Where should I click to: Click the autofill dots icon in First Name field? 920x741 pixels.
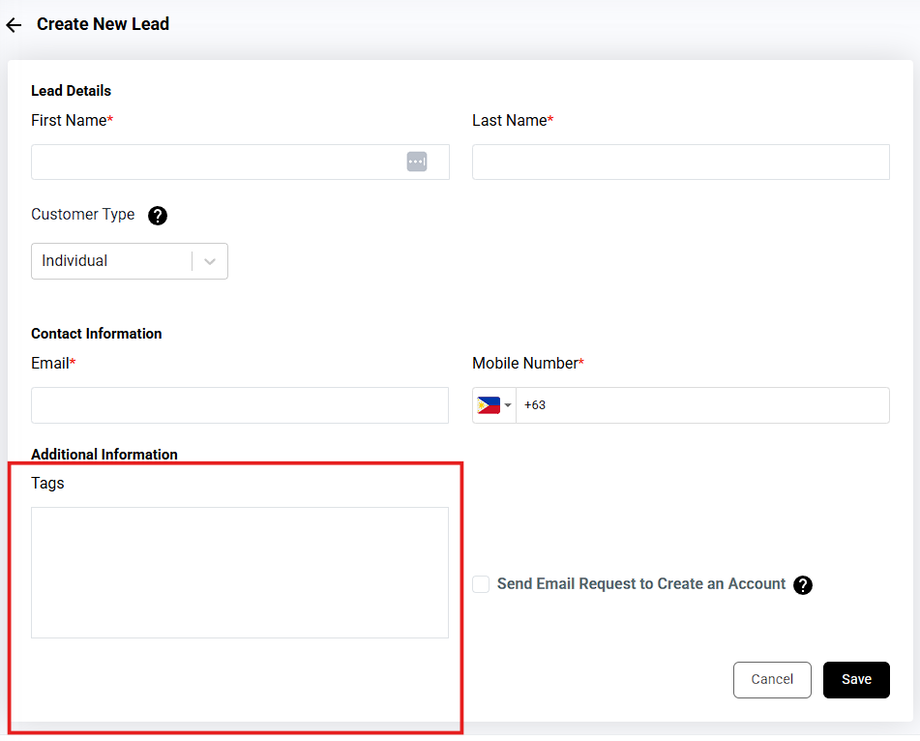[x=417, y=161]
